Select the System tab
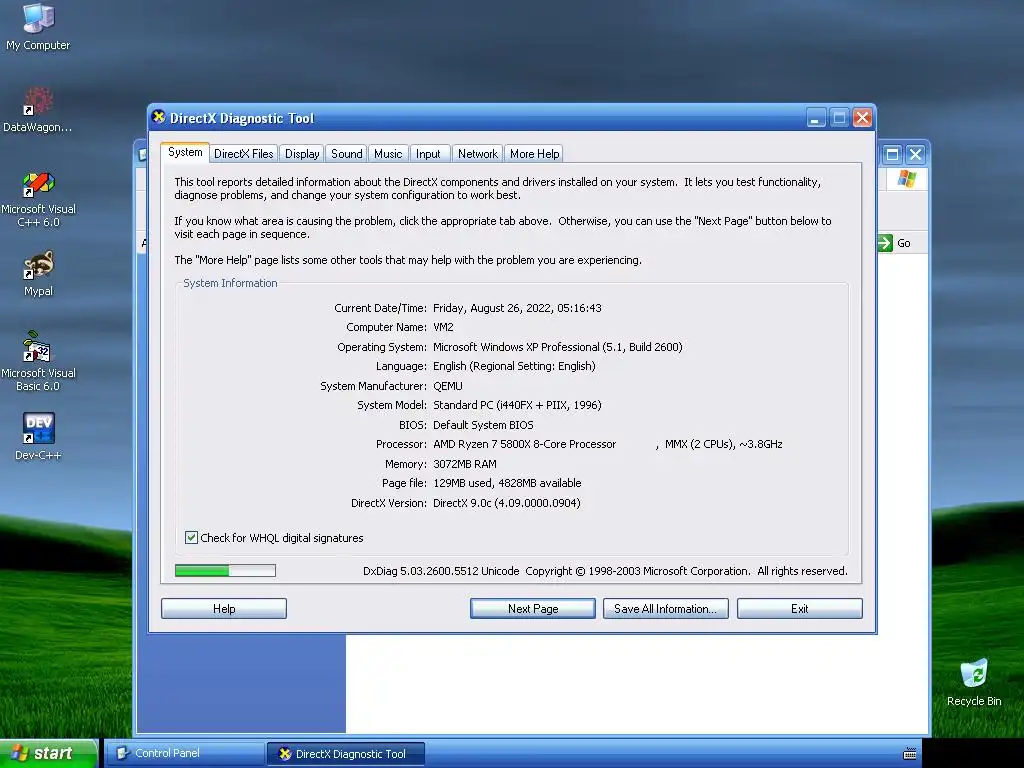 tap(185, 152)
